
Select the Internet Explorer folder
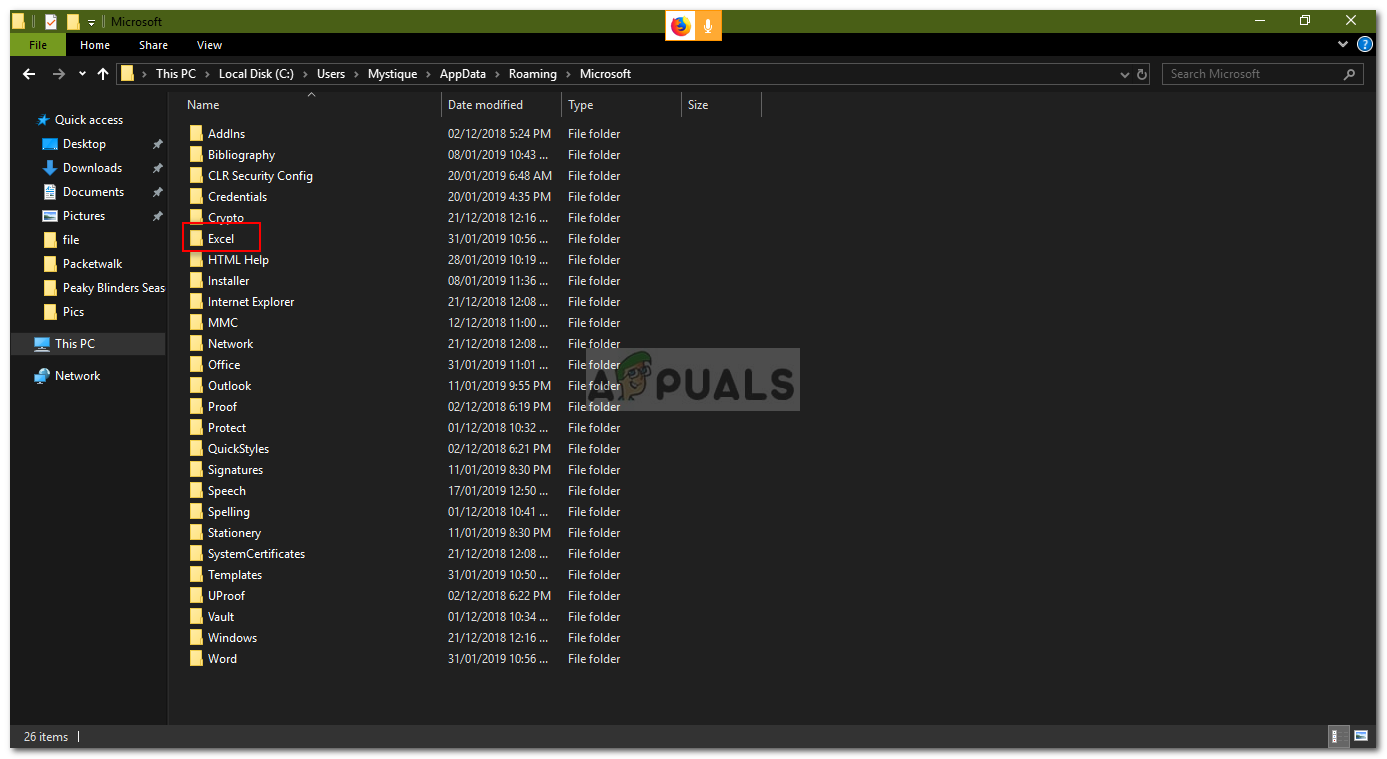[x=251, y=302]
